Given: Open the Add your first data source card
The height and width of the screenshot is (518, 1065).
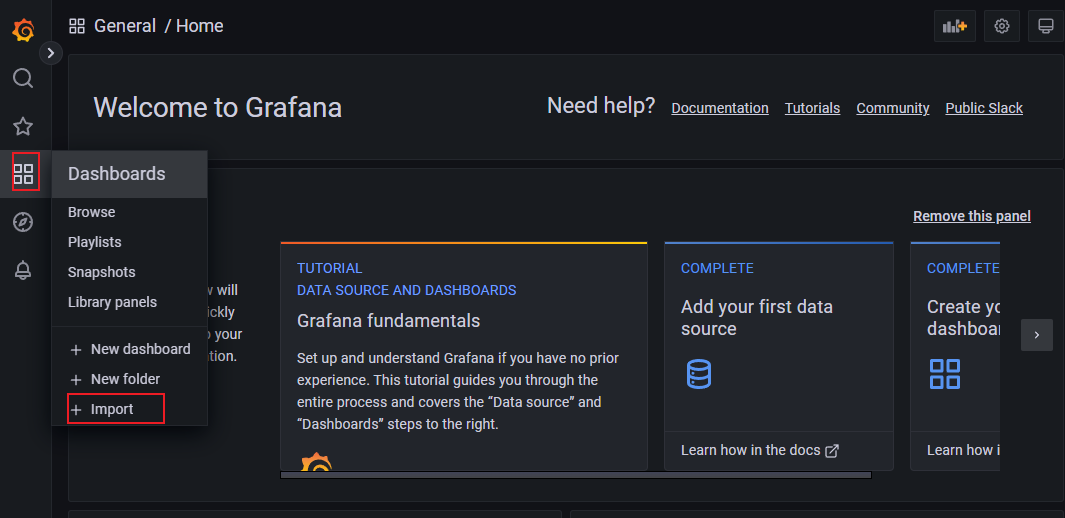Looking at the screenshot, I should pyautogui.click(x=778, y=356).
